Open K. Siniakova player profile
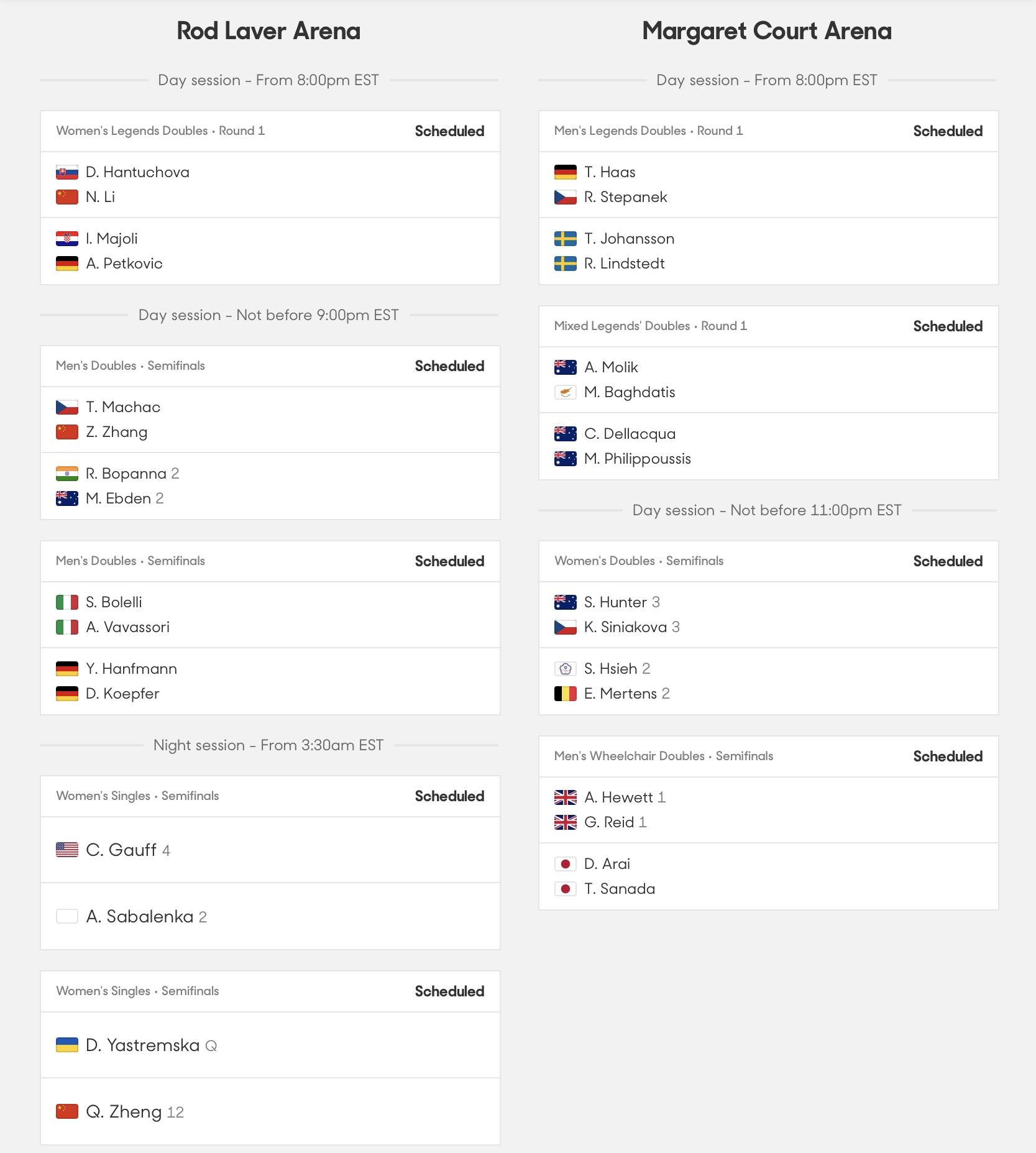This screenshot has height=1153, width=1036. [x=625, y=627]
